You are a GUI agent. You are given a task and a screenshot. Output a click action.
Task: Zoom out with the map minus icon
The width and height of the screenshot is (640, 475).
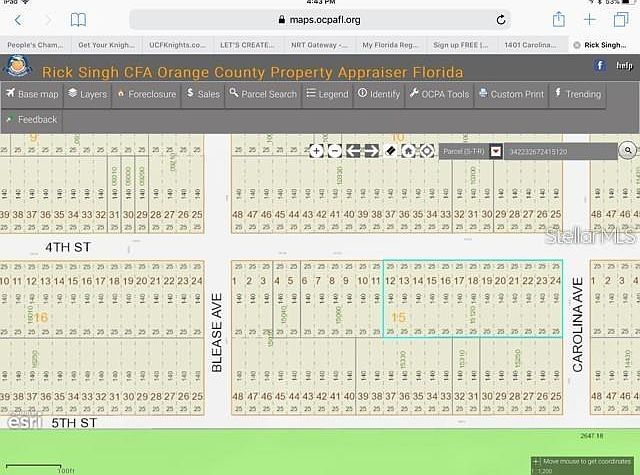click(335, 151)
